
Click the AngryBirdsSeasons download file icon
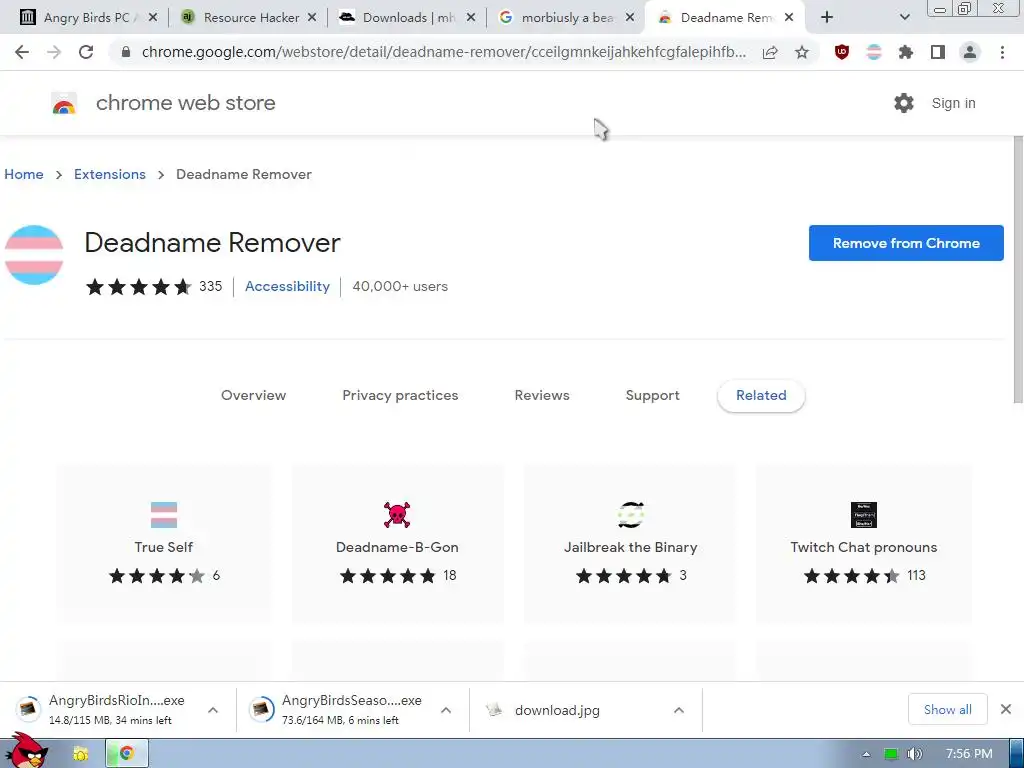[261, 709]
